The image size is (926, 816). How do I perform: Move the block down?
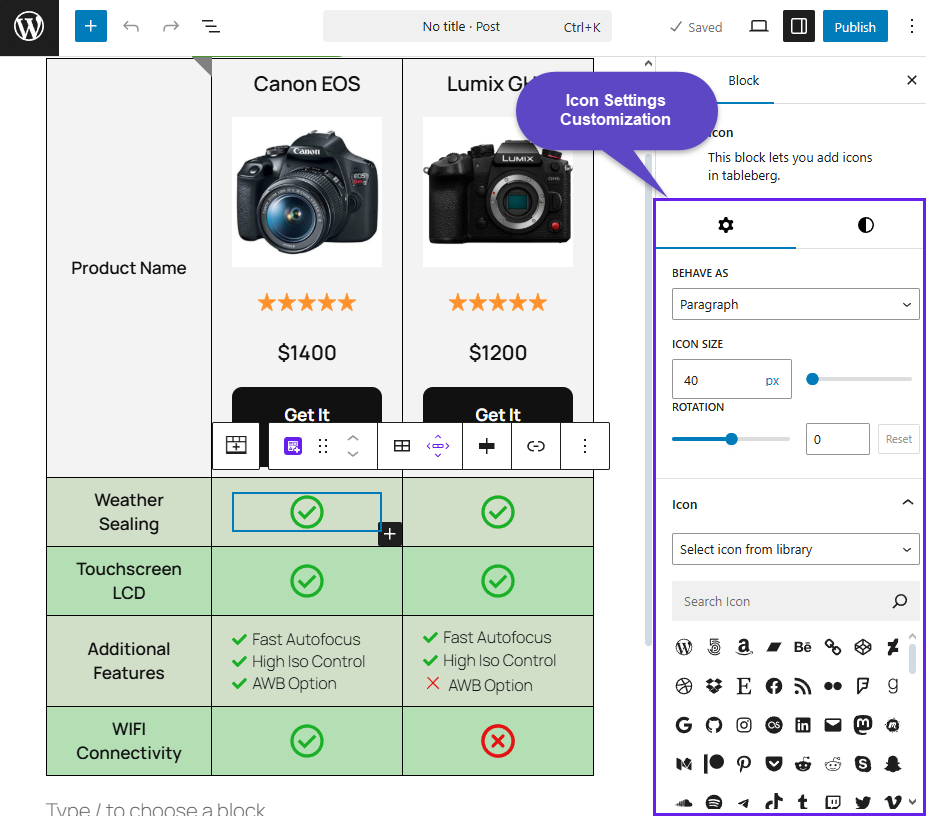[353, 454]
